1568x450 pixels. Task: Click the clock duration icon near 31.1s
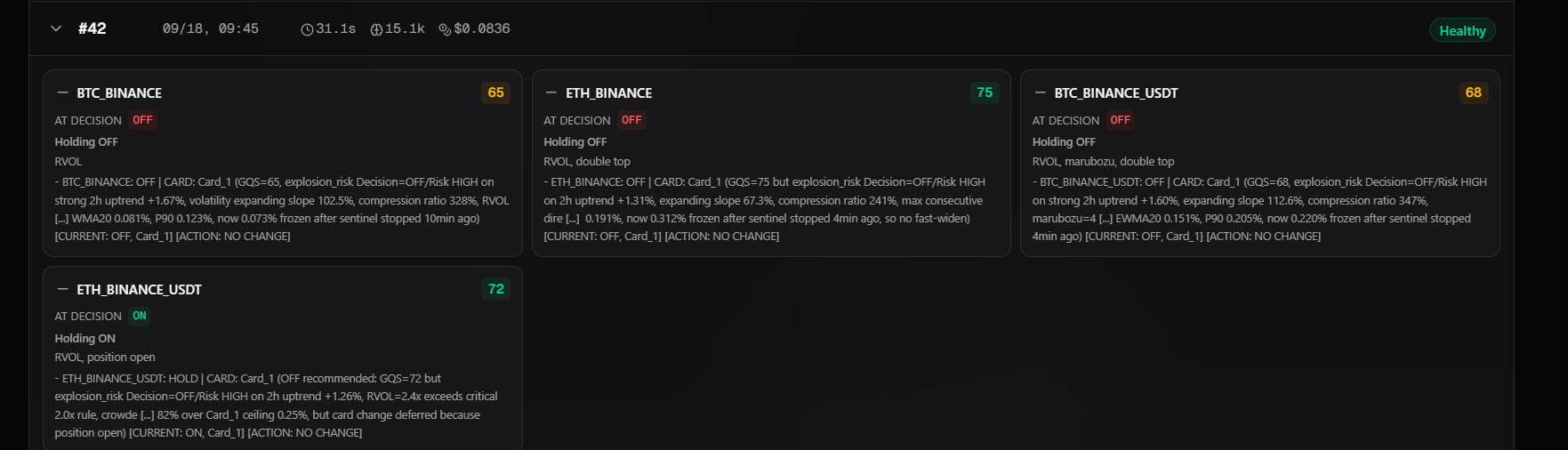coord(307,29)
